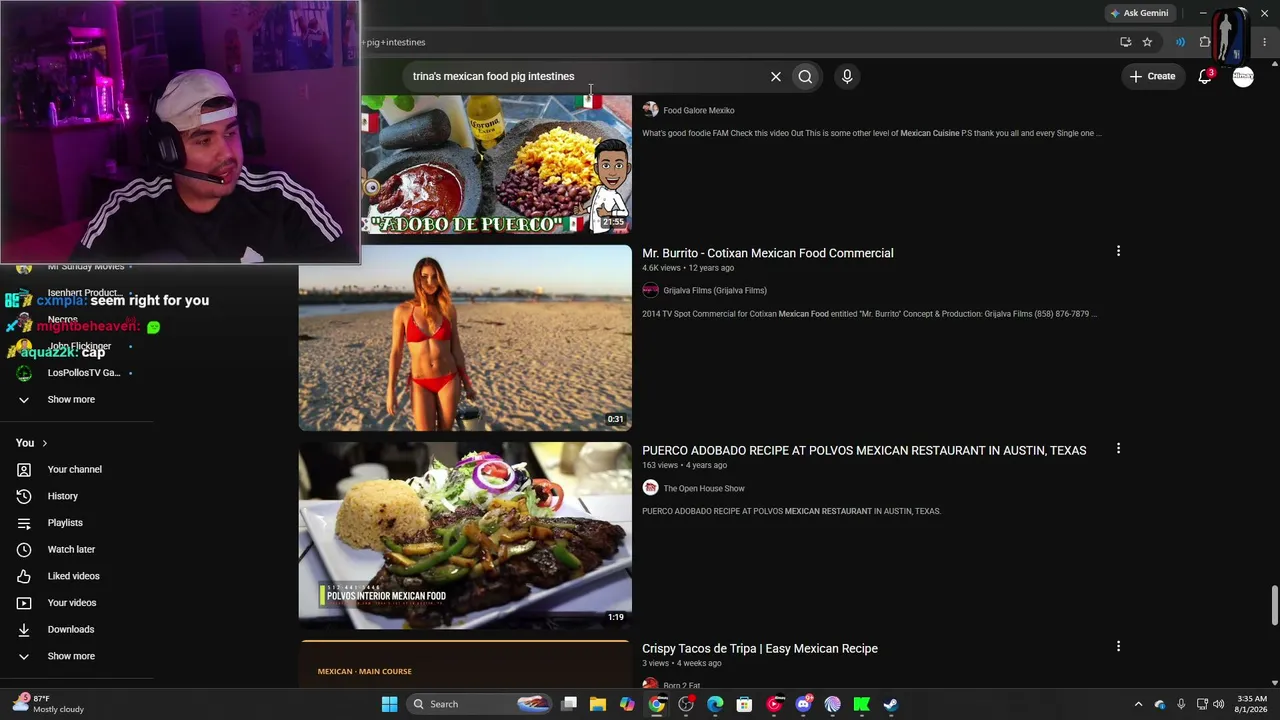Image resolution: width=1280 pixels, height=720 pixels.
Task: Open OBS Studio from the taskbar
Action: tap(686, 704)
